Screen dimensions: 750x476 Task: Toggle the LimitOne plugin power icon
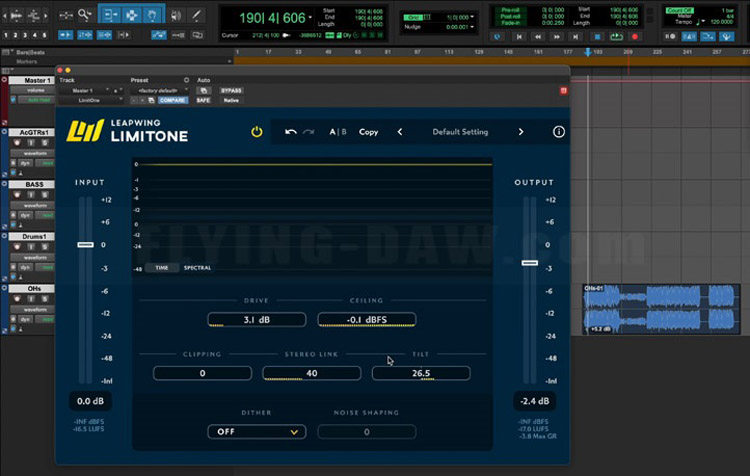coord(257,132)
